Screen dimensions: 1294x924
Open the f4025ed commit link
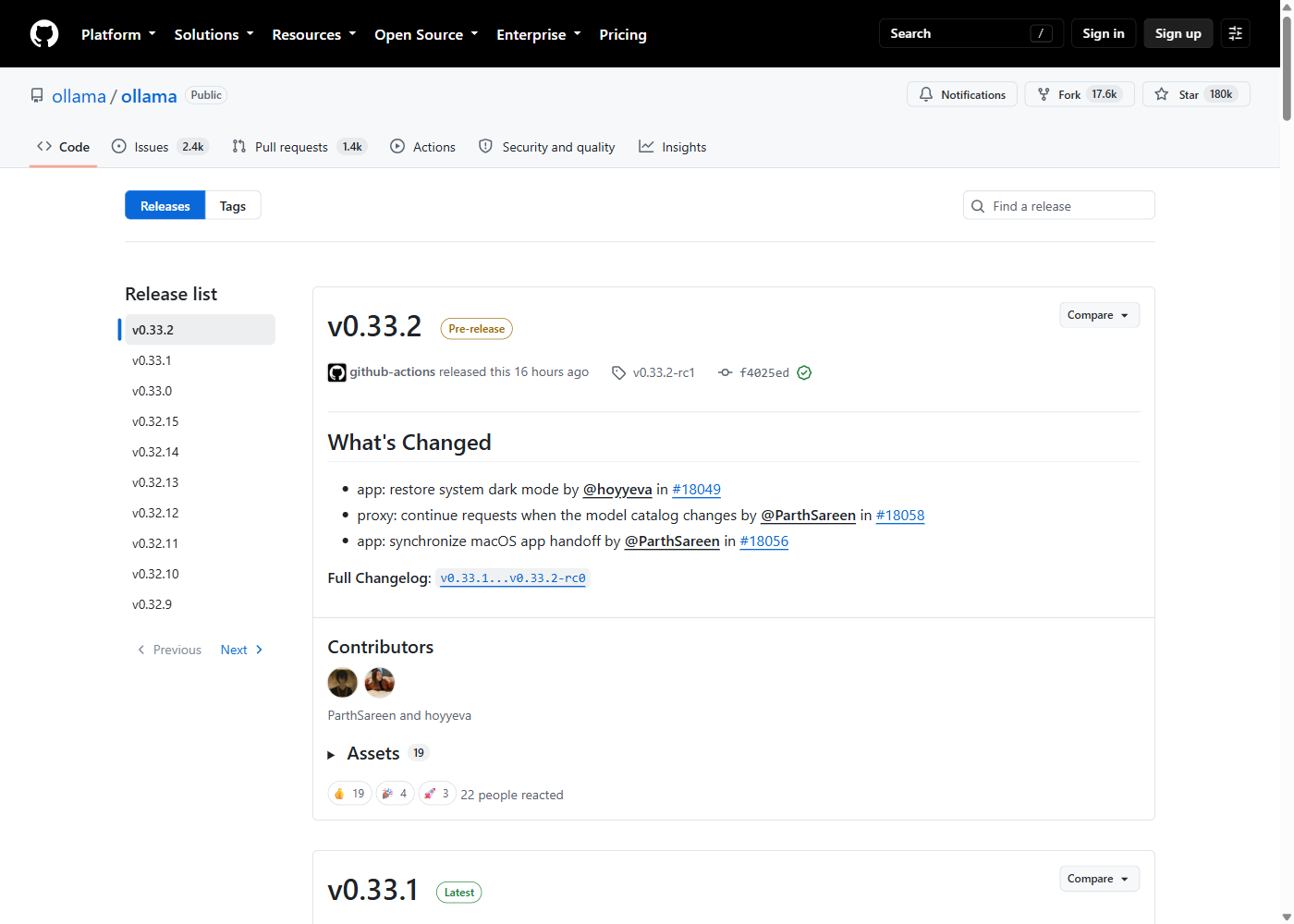click(x=764, y=372)
